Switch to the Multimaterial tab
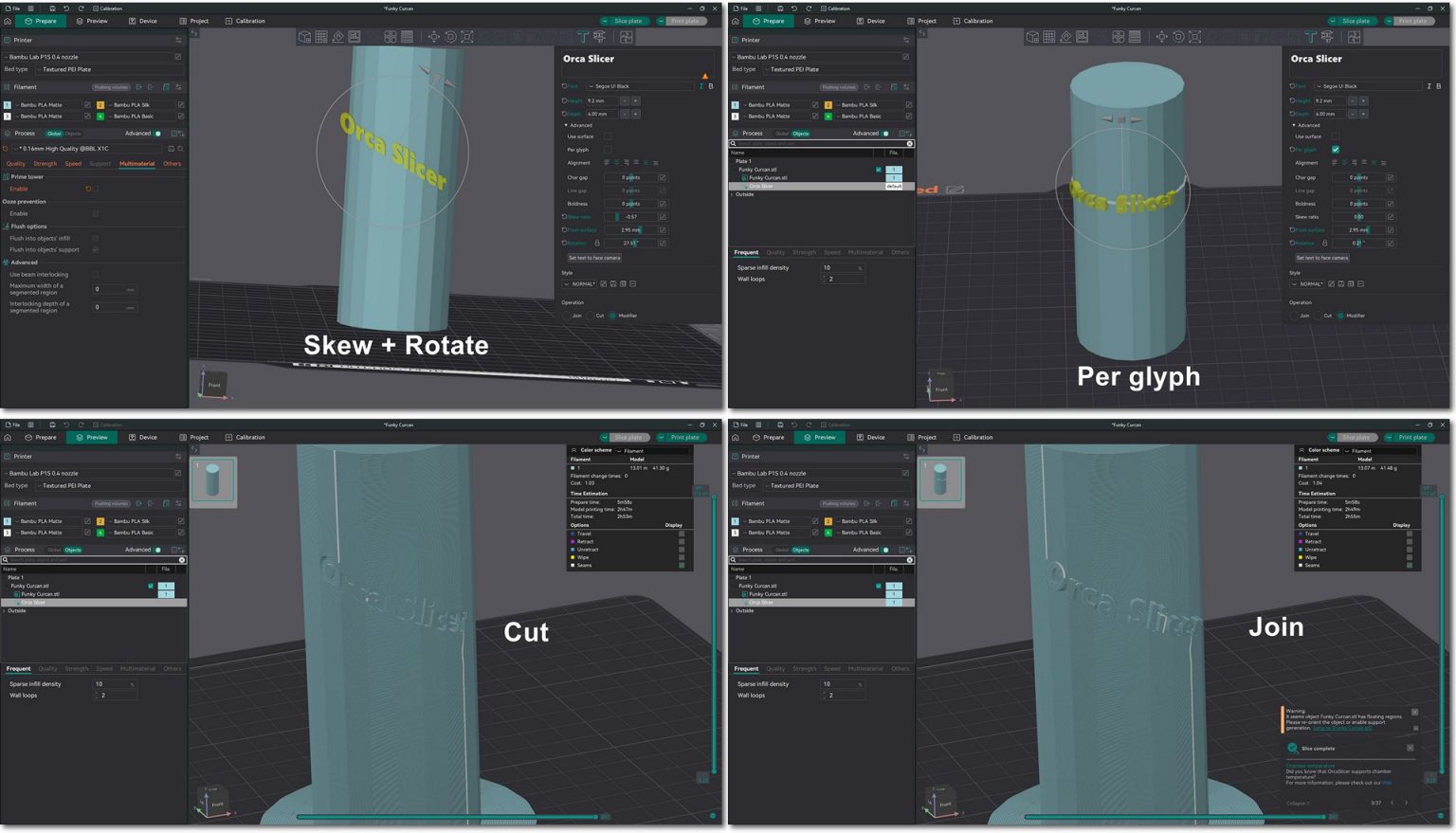 (x=136, y=163)
